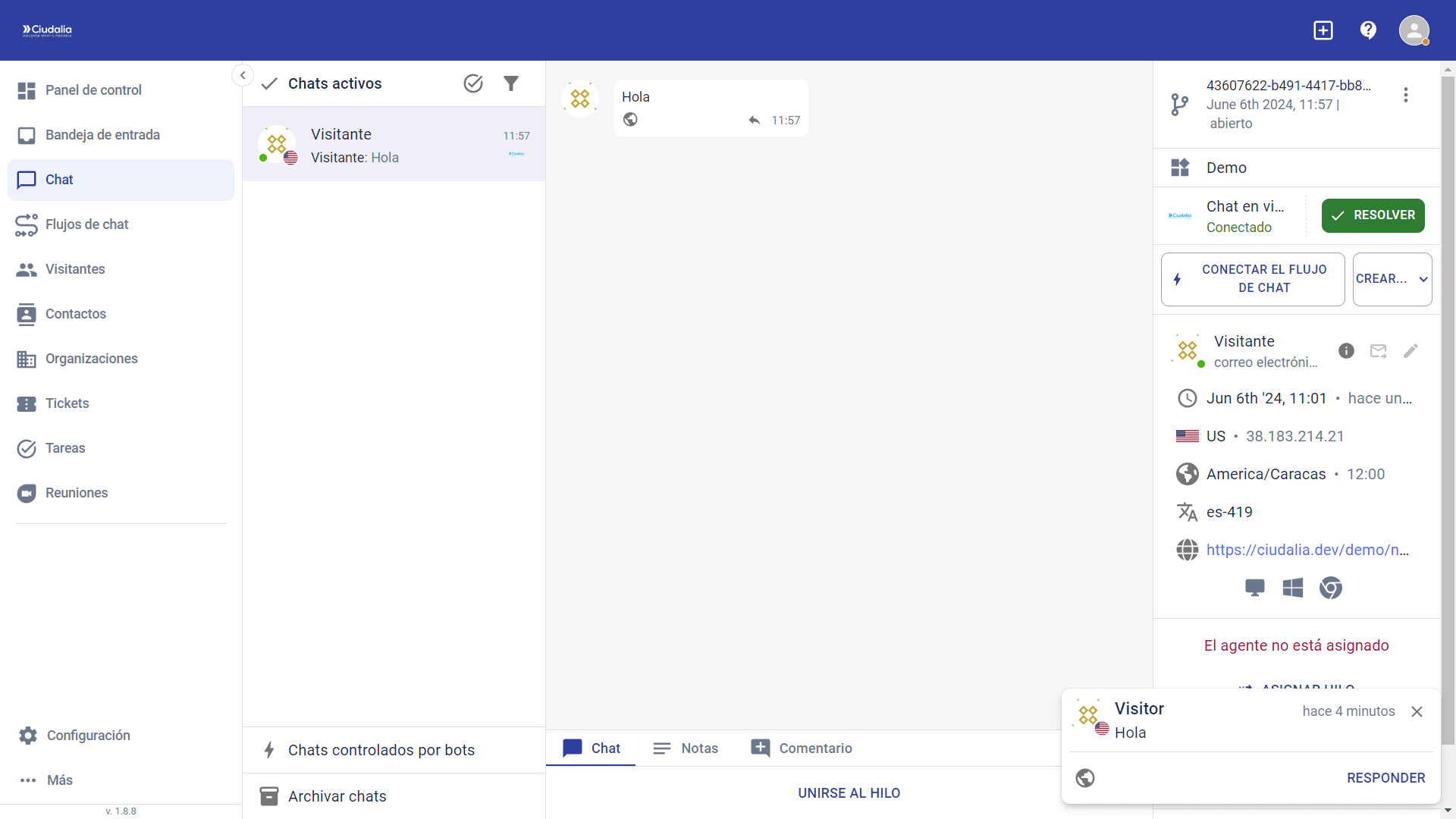This screenshot has width=1456, height=819.
Task: Click the filter icon in Chats activos
Action: [511, 83]
